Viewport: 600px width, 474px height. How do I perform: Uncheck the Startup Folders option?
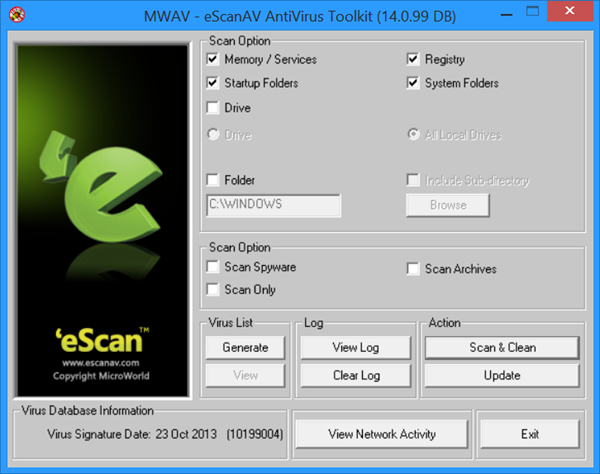coord(213,83)
